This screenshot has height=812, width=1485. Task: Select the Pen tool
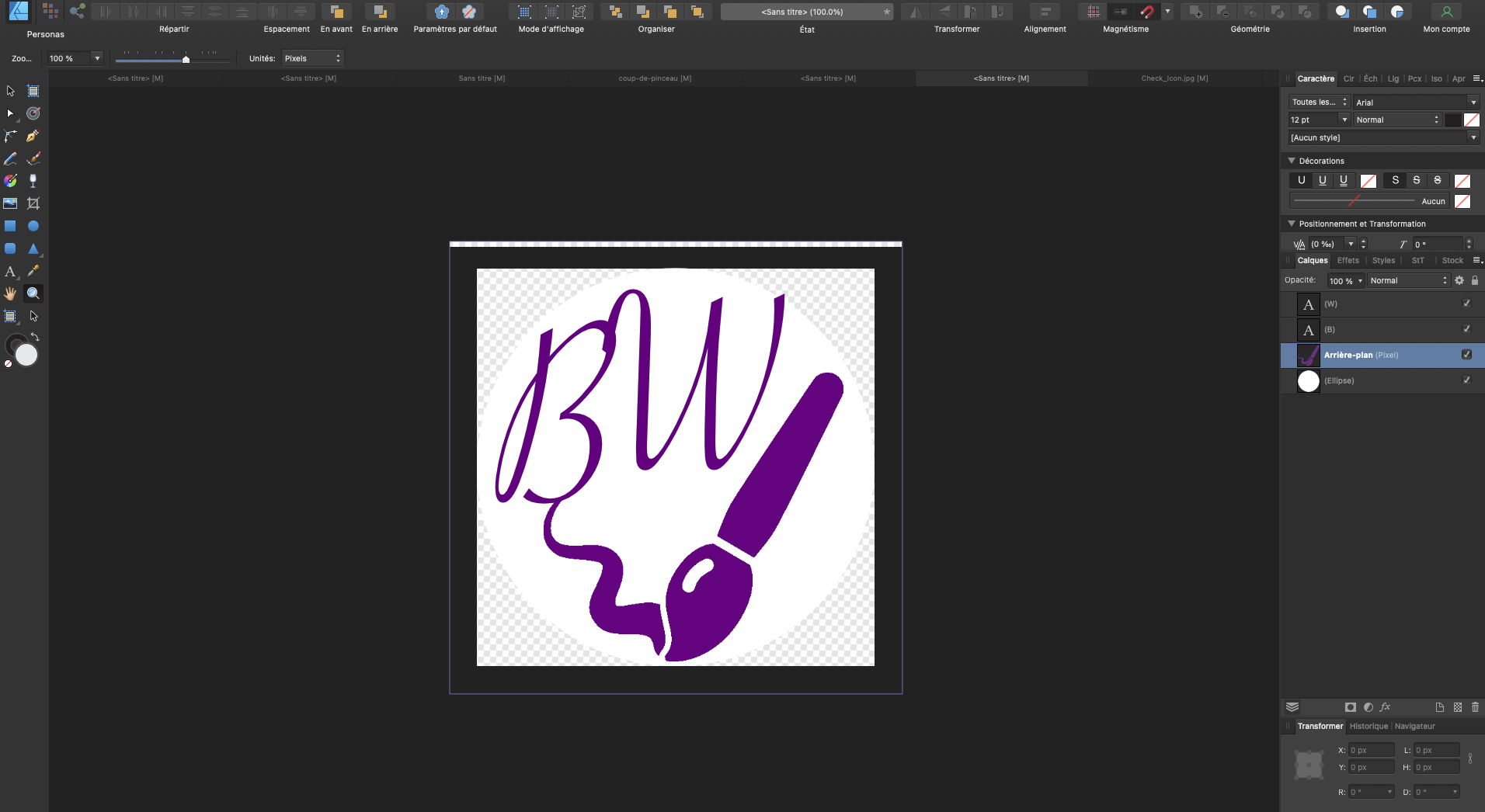pos(33,136)
